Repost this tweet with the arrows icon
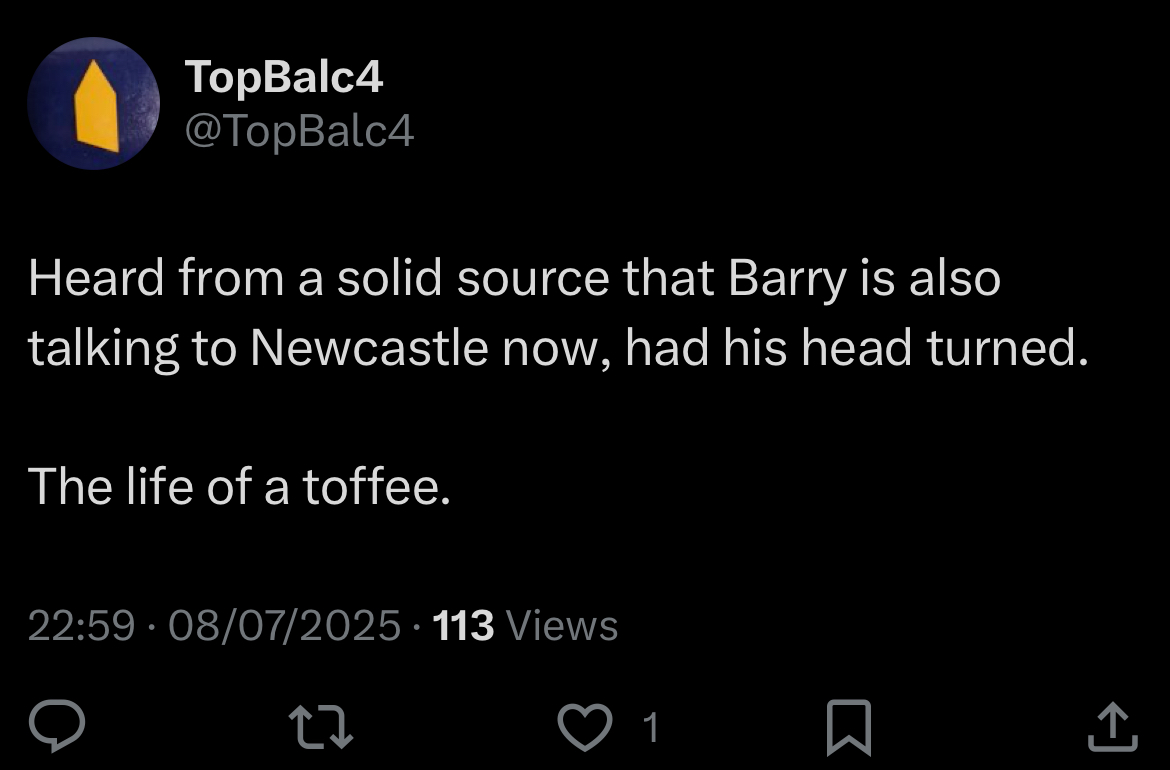 point(322,728)
